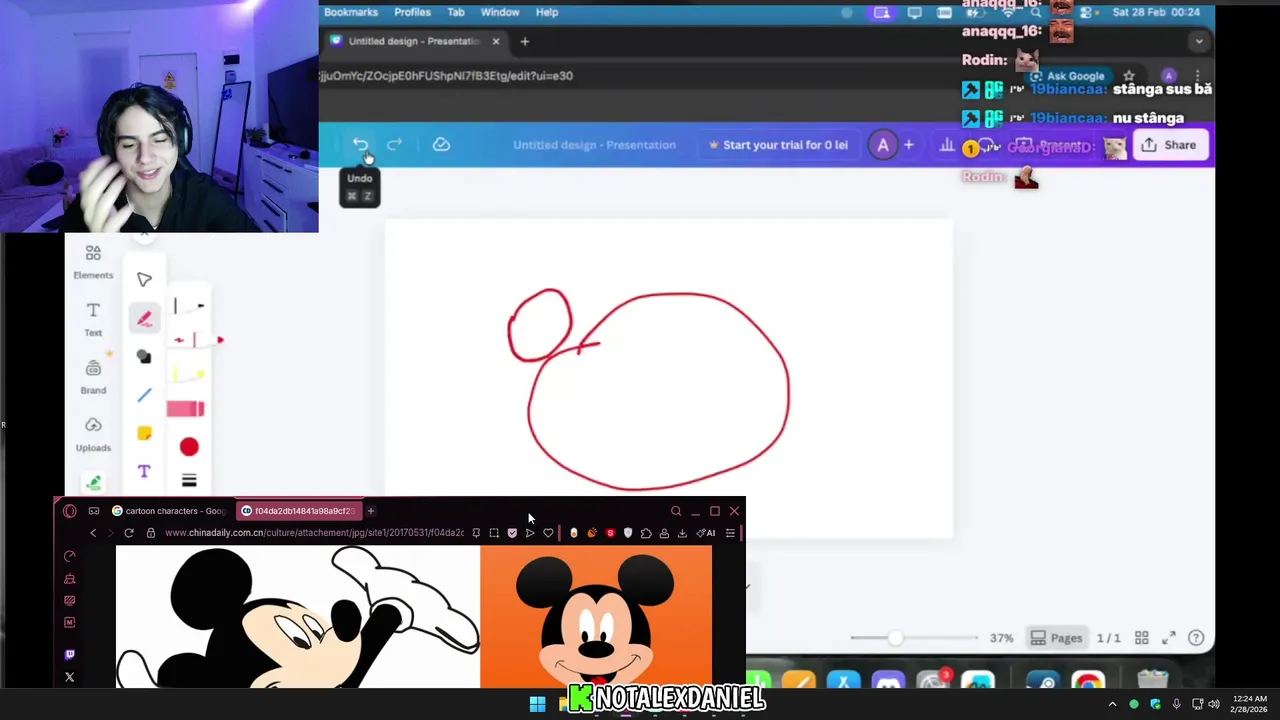Open the Window menu

[500, 12]
